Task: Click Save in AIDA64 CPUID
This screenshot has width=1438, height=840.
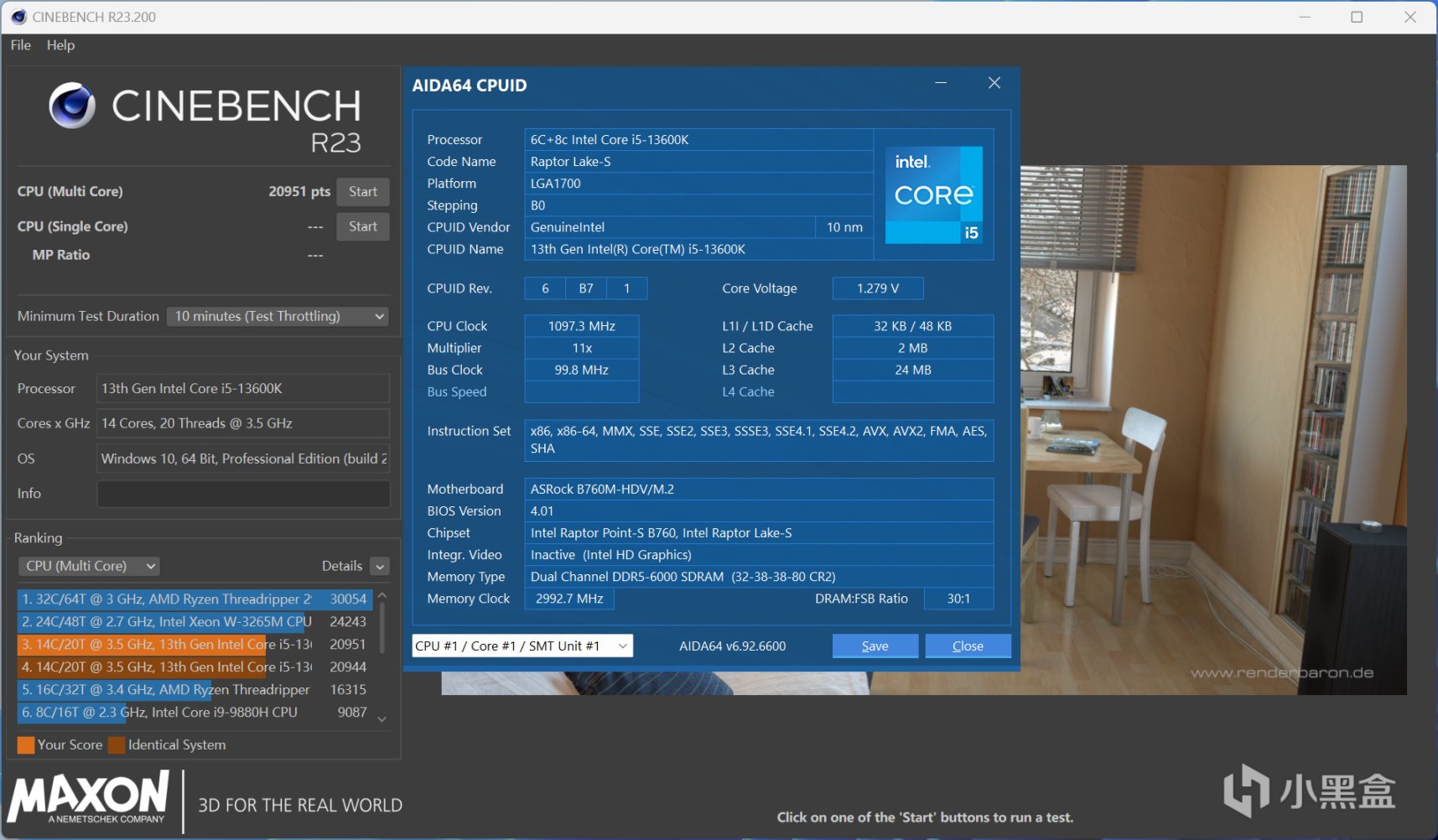Action: (875, 646)
